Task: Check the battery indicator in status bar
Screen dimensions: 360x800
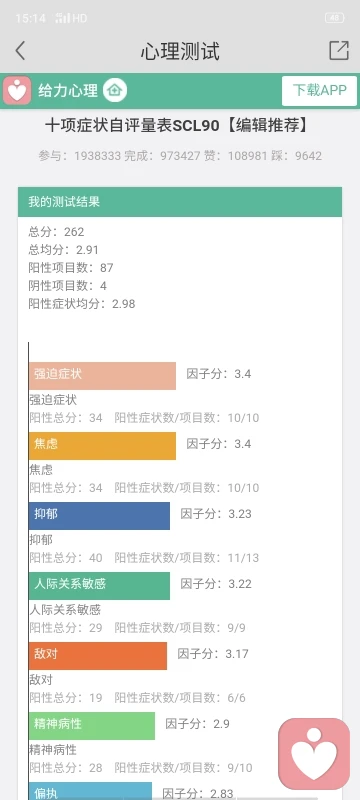Action: tap(335, 18)
